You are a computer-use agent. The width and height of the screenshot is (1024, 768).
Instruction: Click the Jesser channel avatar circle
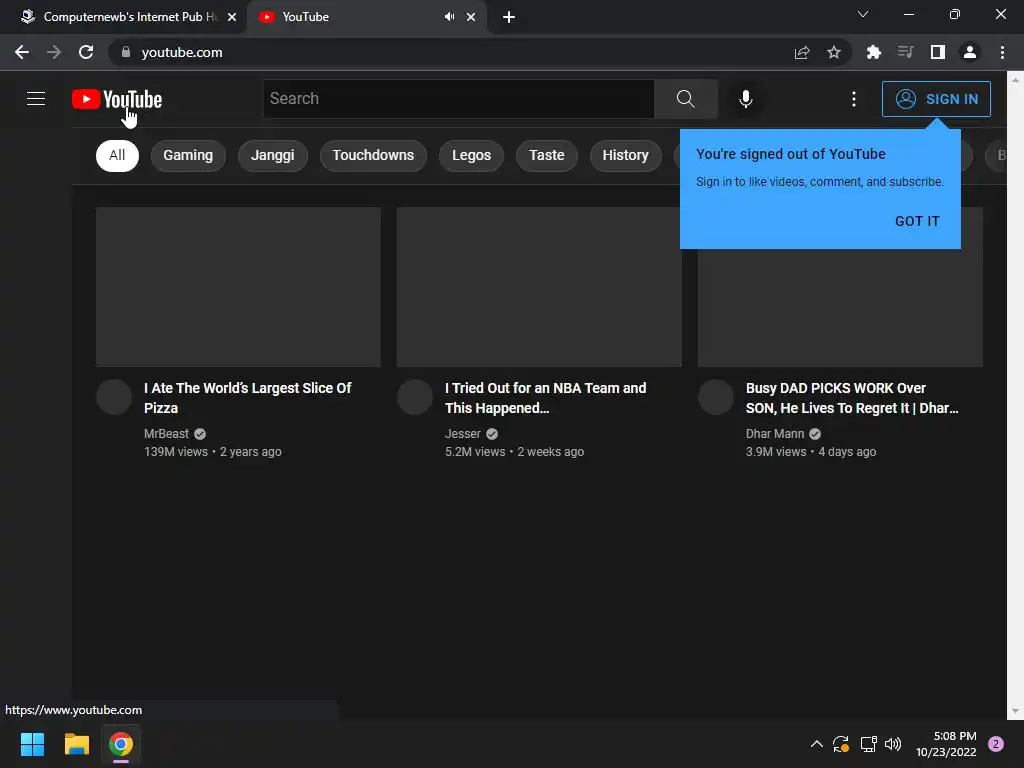pos(415,397)
